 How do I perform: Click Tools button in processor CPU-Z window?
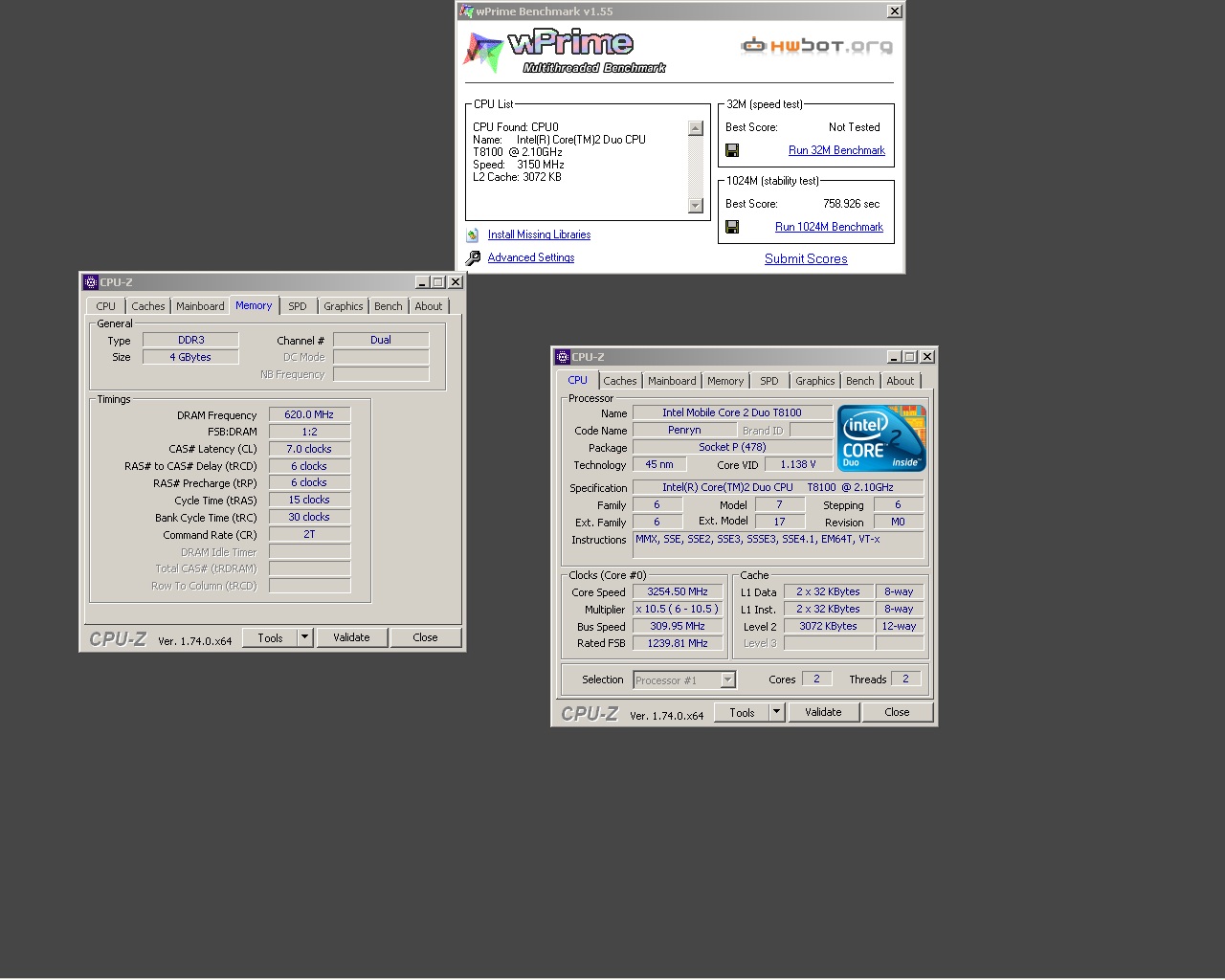point(742,712)
